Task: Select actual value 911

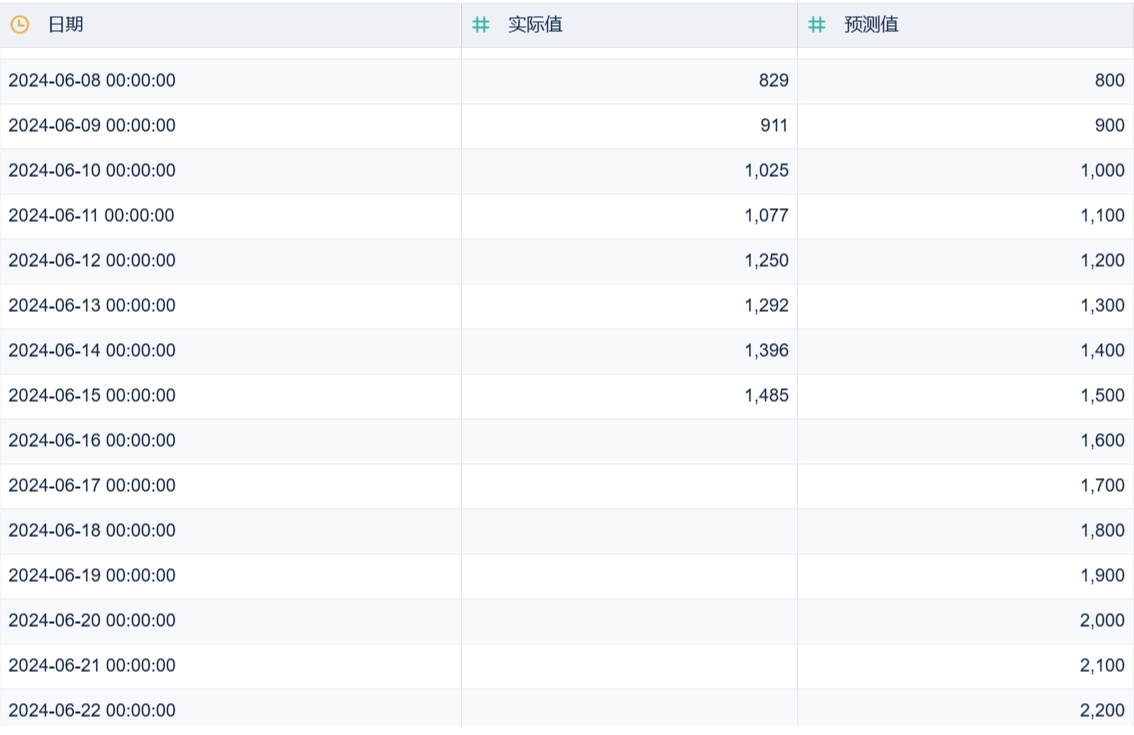Action: 774,125
